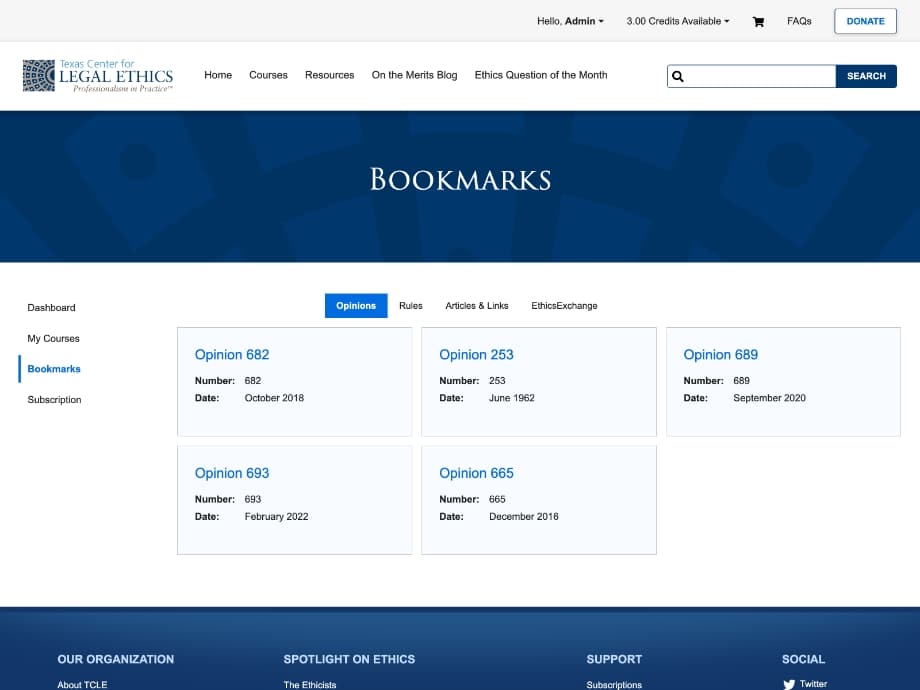Switch to the Articles & Links tab

(476, 306)
